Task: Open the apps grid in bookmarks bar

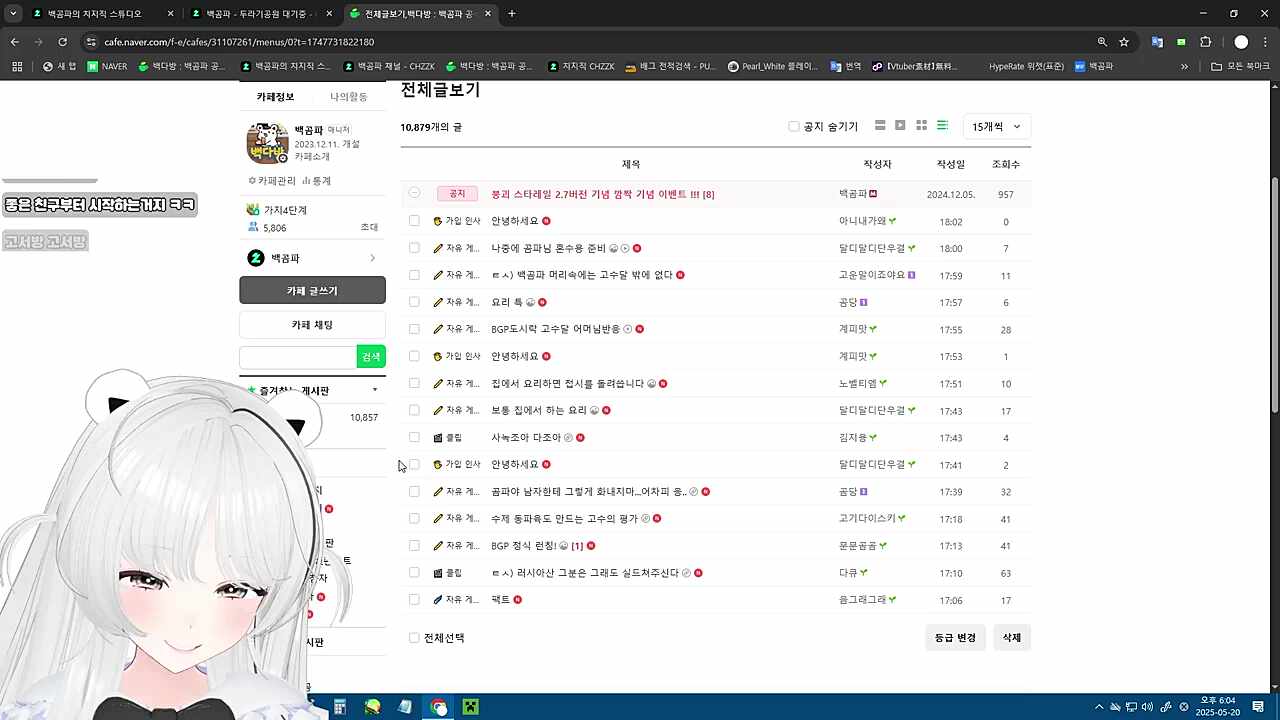Action: [17, 66]
